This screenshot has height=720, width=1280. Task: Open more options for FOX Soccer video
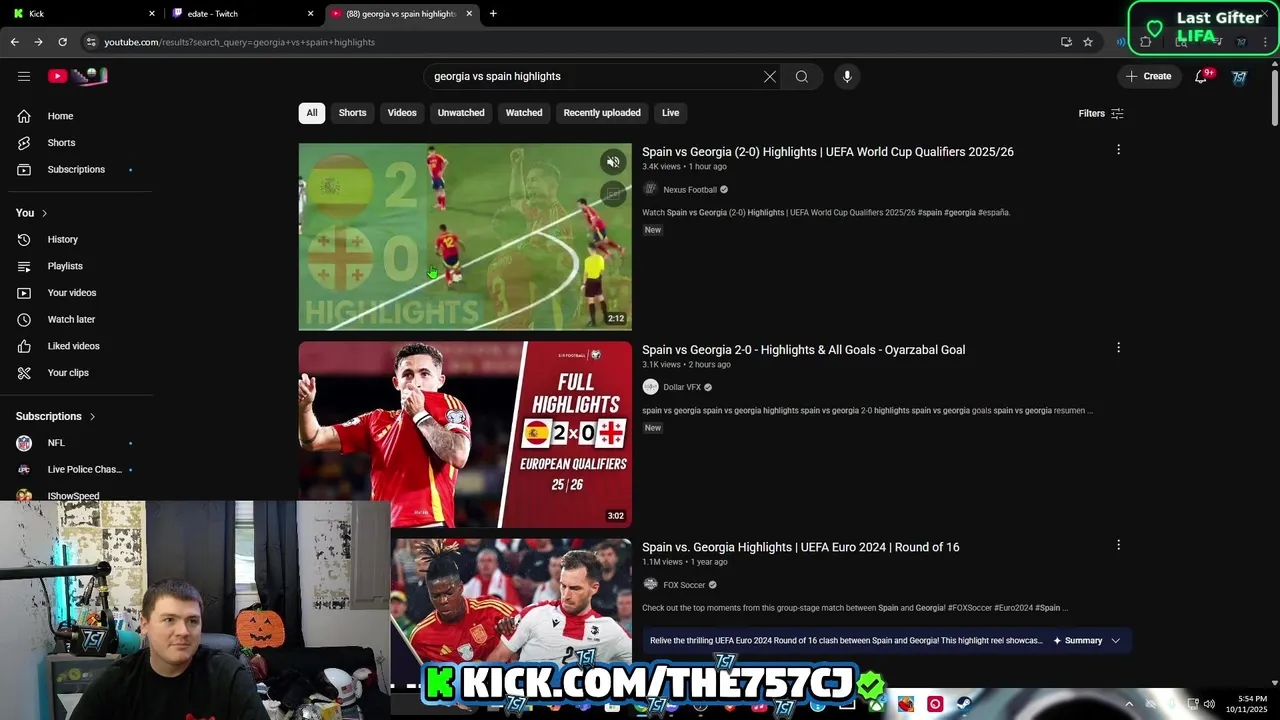1118,545
